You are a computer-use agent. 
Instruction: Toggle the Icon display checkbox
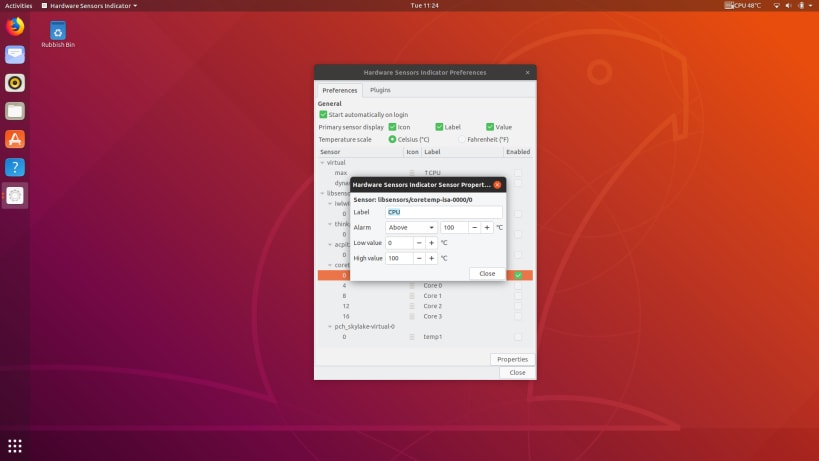392,127
